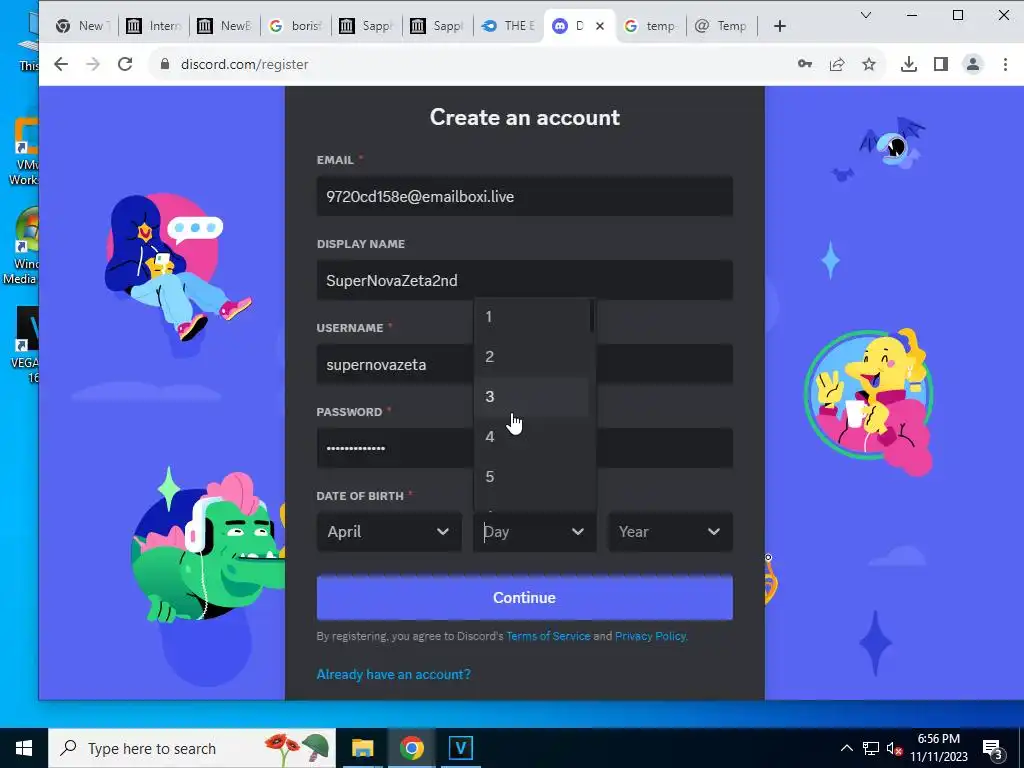Open Chrome downloads
Screen dimensions: 1024x768
point(908,64)
